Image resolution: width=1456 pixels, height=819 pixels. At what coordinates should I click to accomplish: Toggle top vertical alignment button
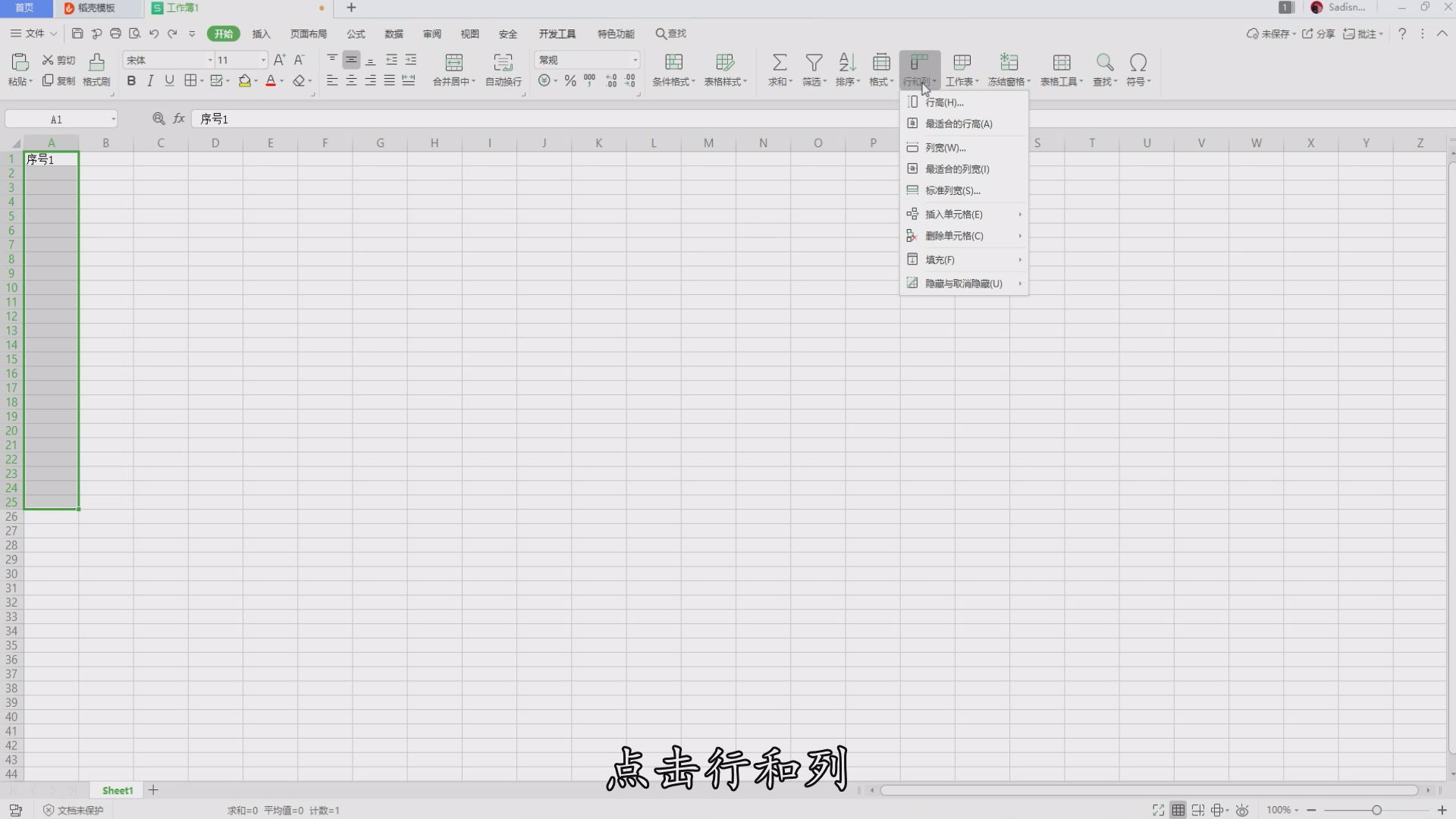coord(332,60)
